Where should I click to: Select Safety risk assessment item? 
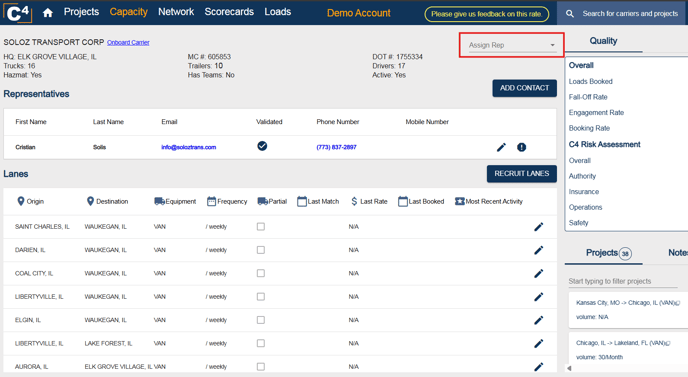point(578,223)
